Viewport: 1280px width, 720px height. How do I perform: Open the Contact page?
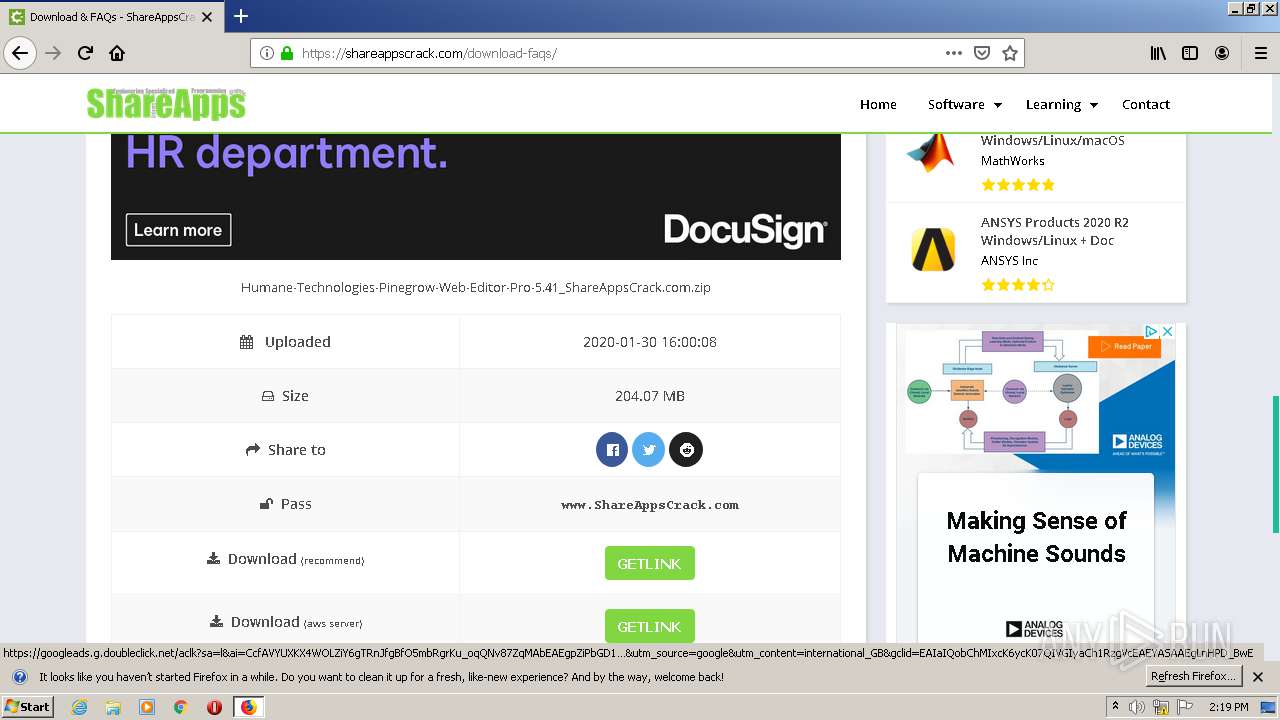pyautogui.click(x=1146, y=104)
